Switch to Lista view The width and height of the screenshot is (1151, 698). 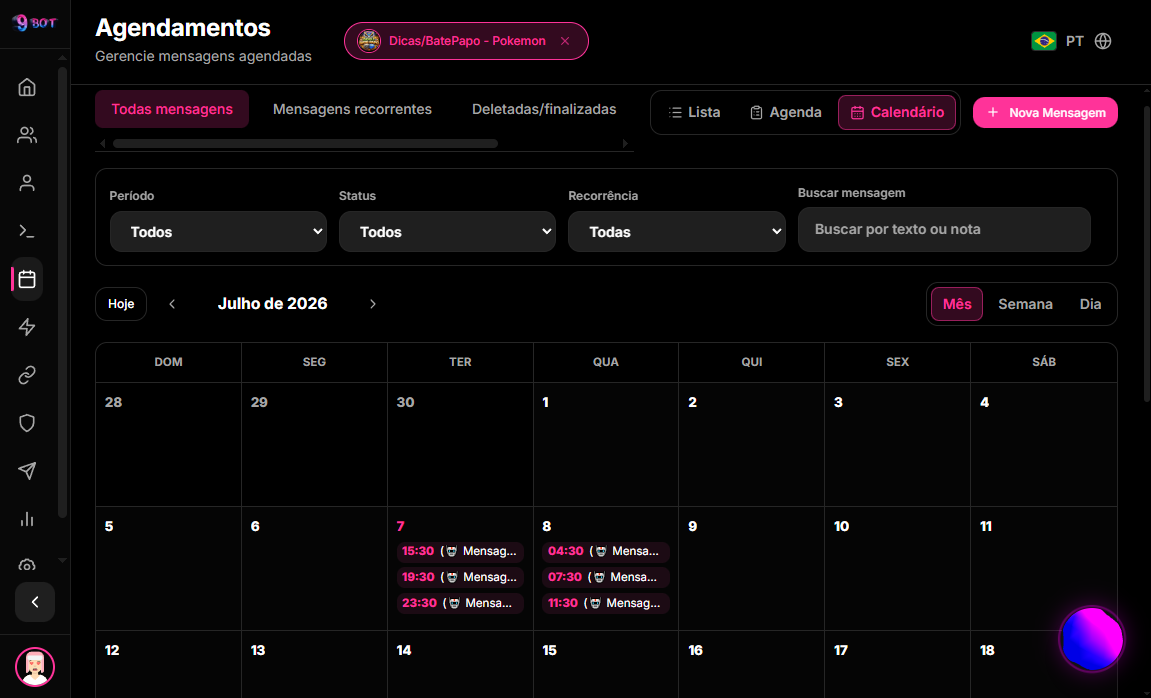pos(694,112)
